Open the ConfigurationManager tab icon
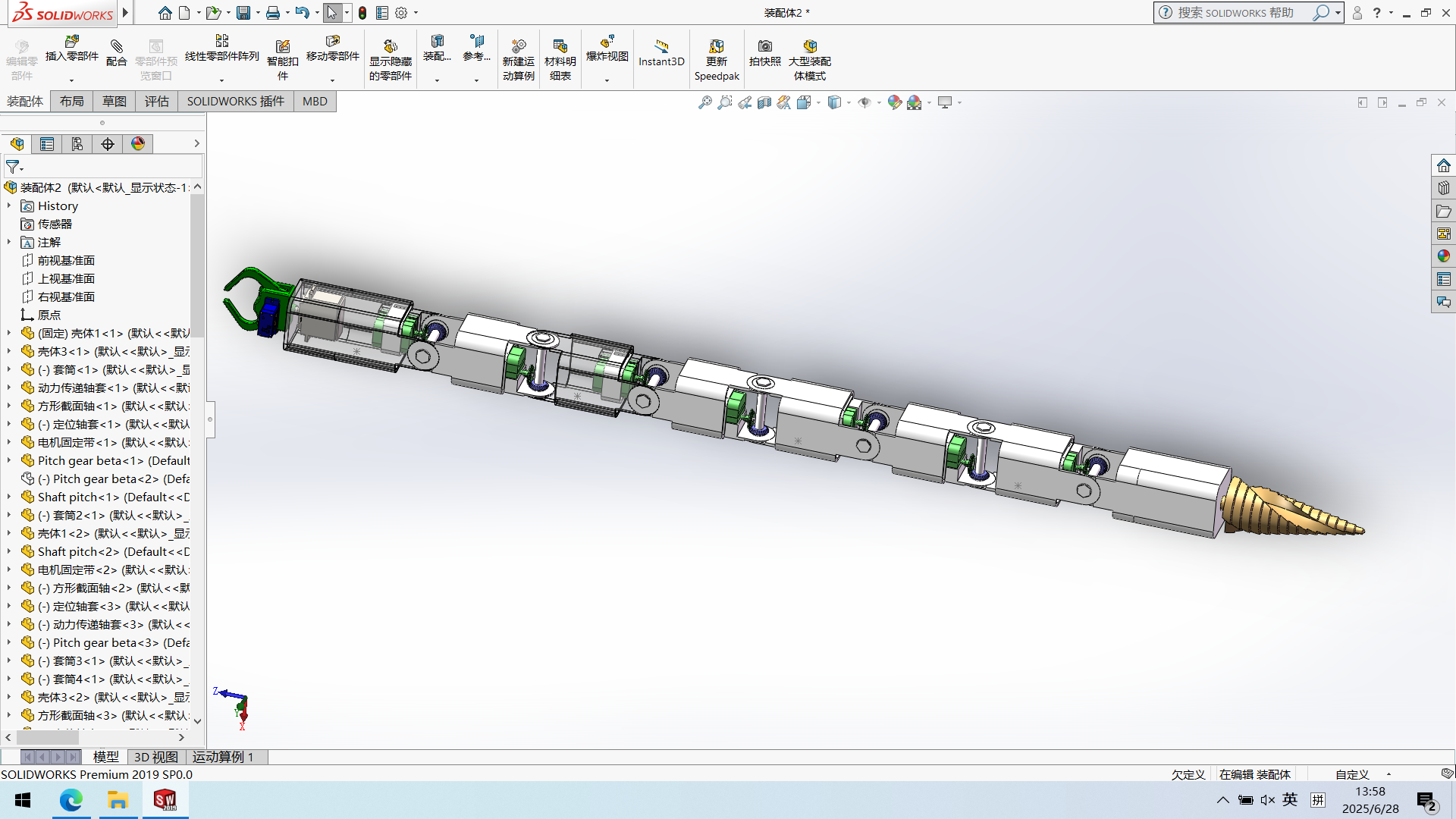The height and width of the screenshot is (819, 1456). (x=77, y=144)
